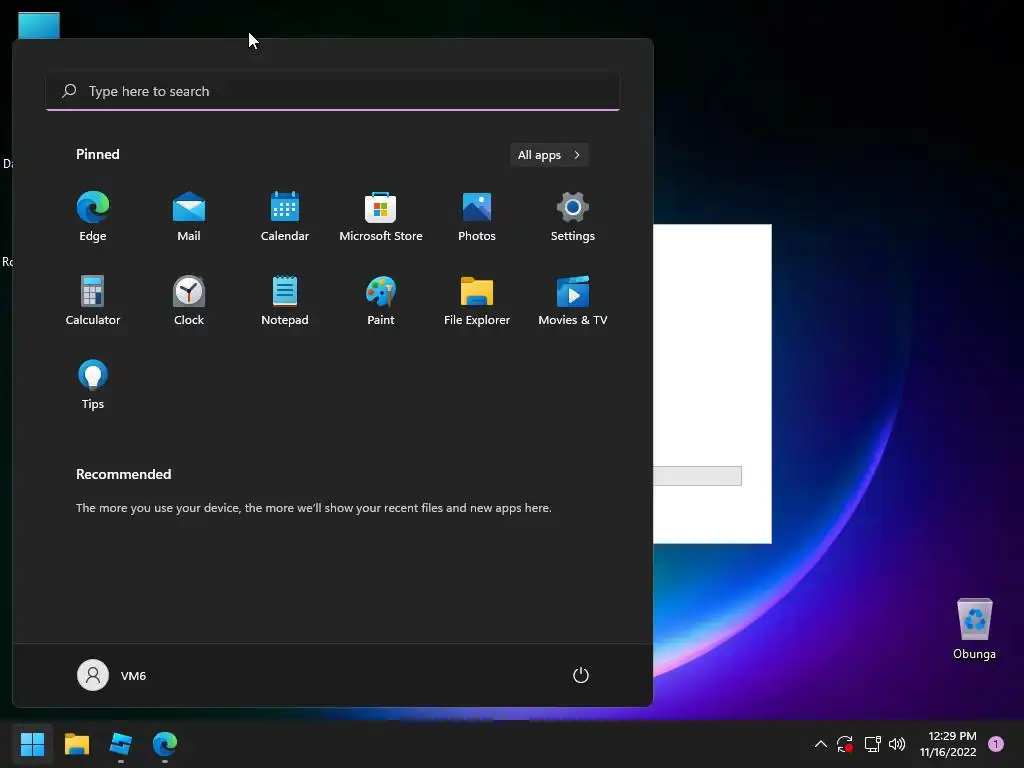This screenshot has width=1024, height=768.
Task: Open File Explorer pinned in Start
Action: pos(477,301)
